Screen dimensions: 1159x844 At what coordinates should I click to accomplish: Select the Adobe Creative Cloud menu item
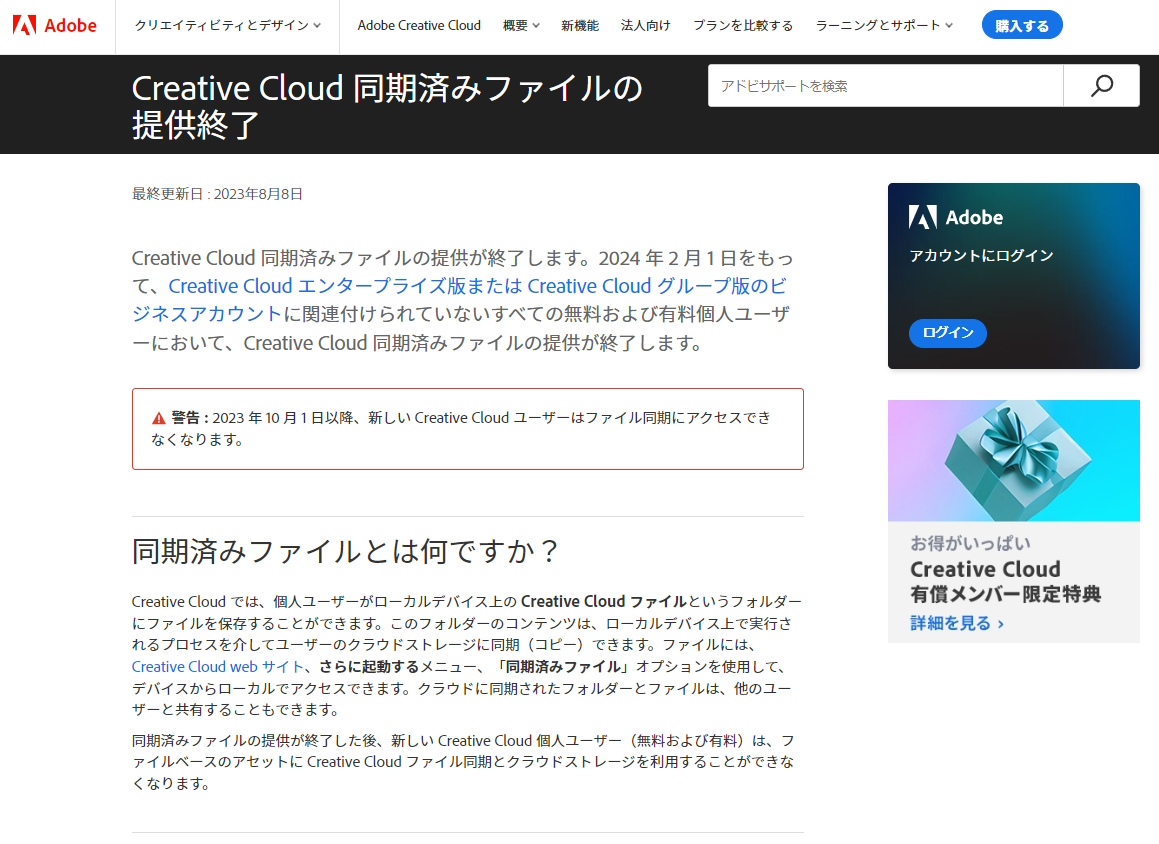click(418, 25)
